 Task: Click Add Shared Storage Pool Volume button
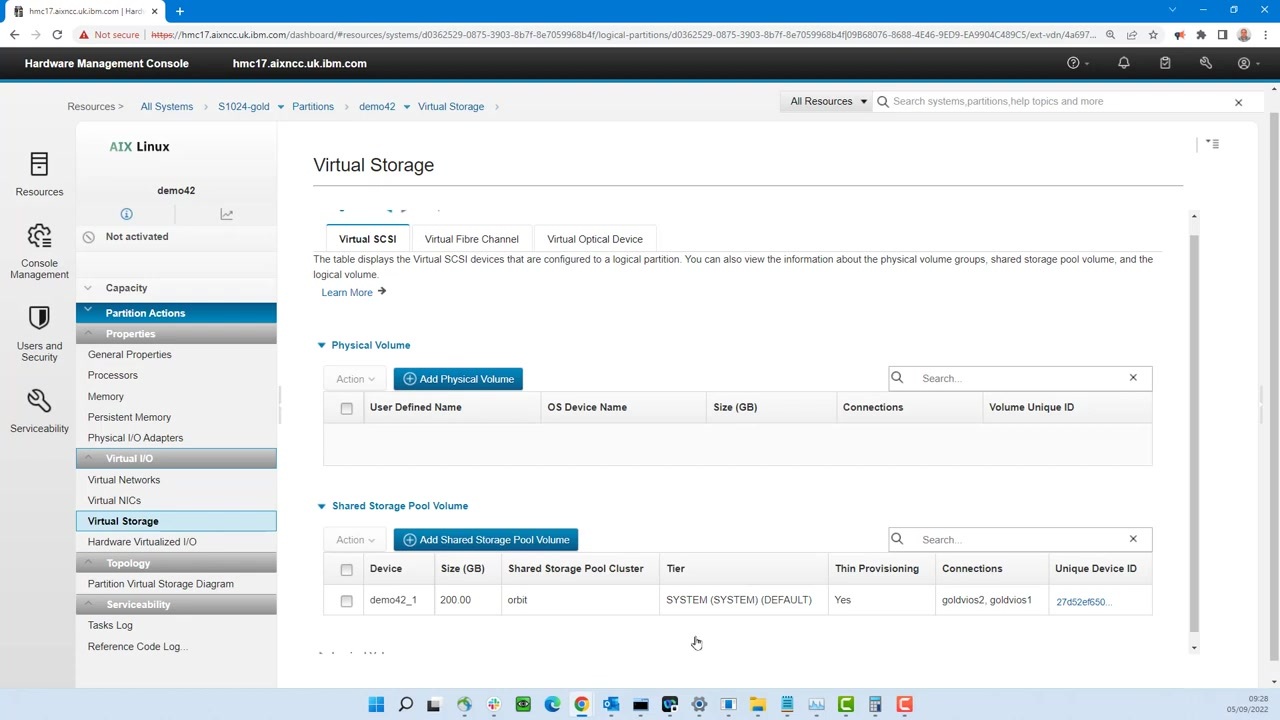486,540
